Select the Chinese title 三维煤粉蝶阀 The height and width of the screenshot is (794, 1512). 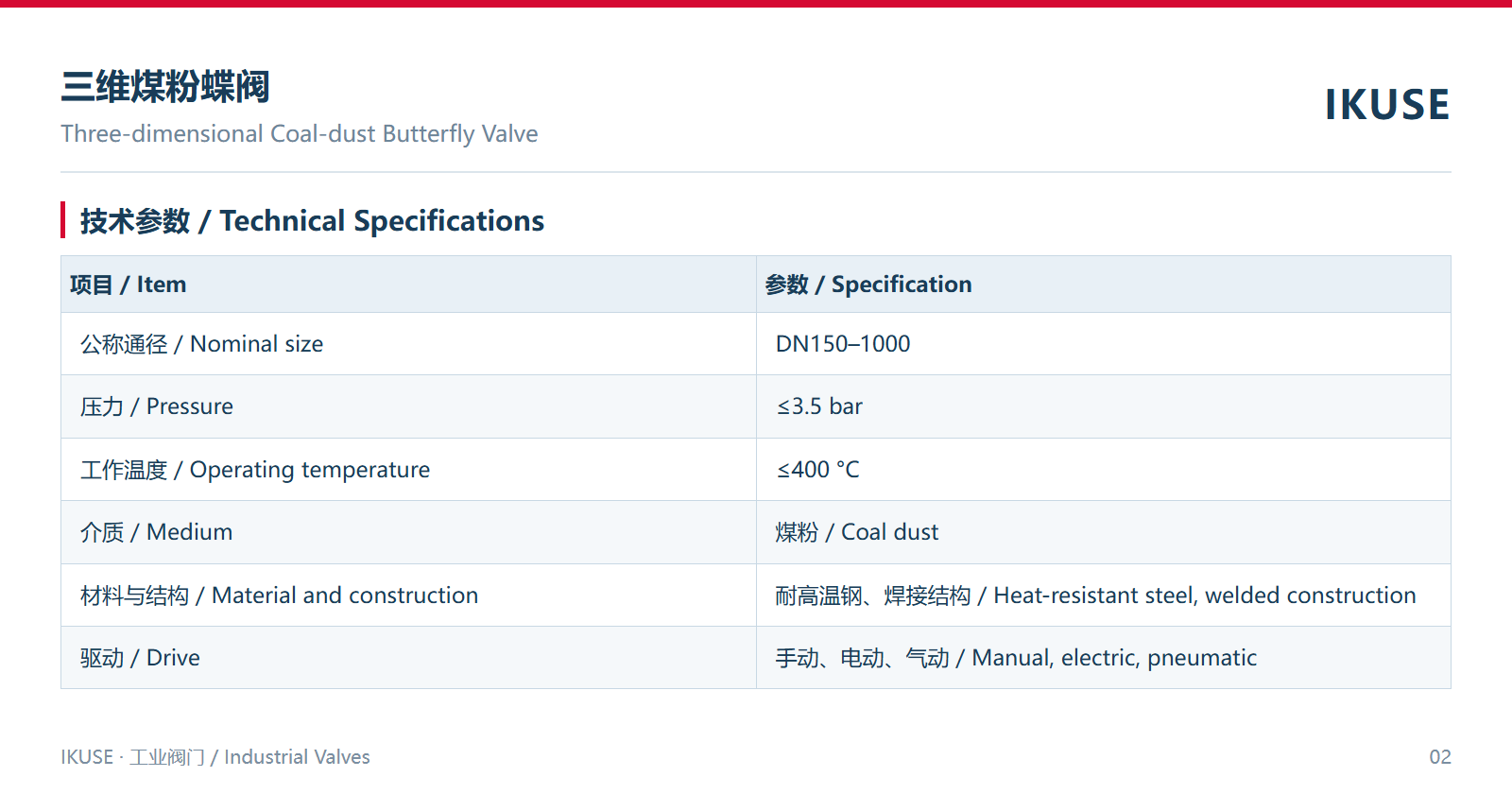point(165,87)
